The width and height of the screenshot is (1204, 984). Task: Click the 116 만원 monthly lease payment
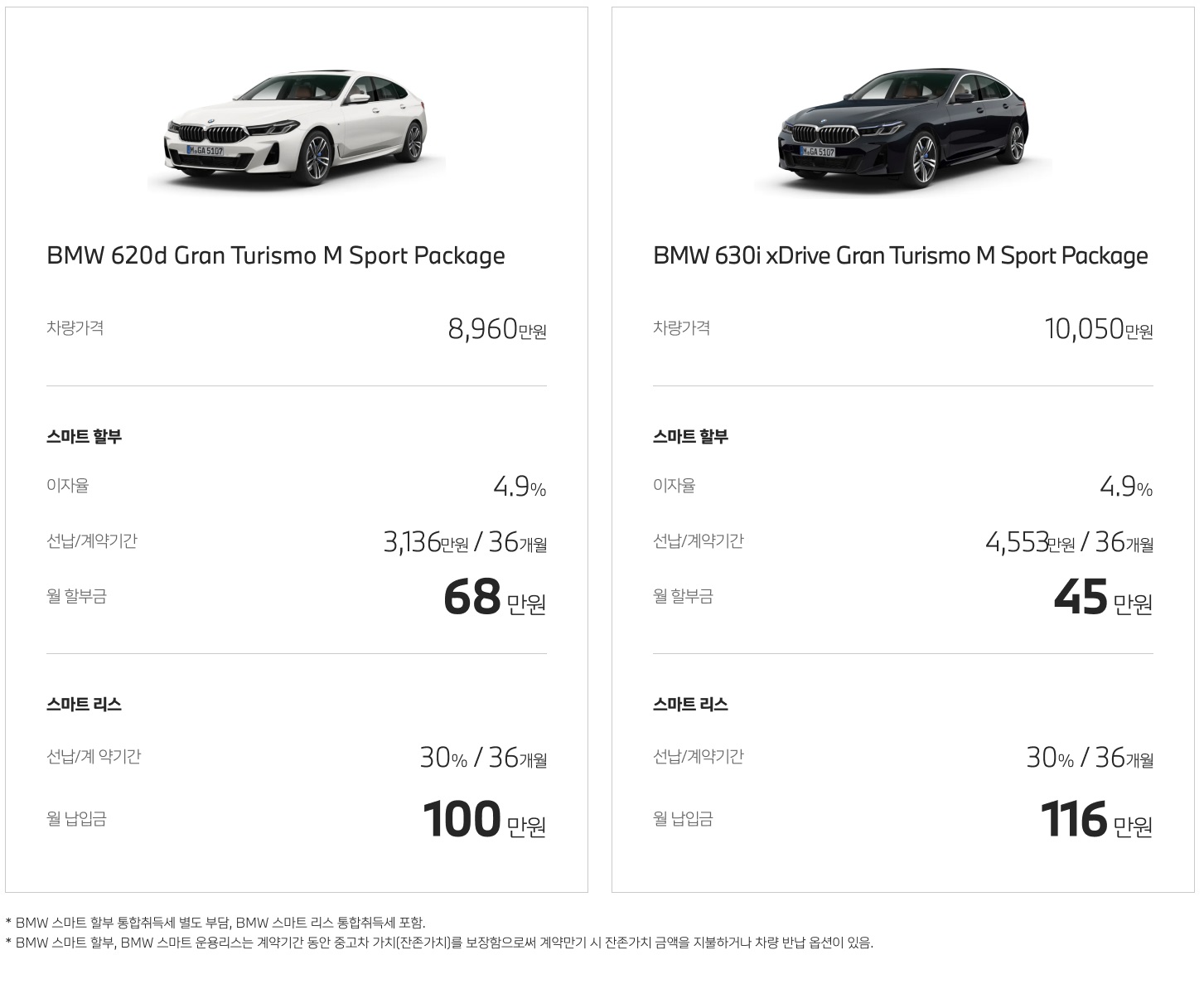coord(1097,820)
